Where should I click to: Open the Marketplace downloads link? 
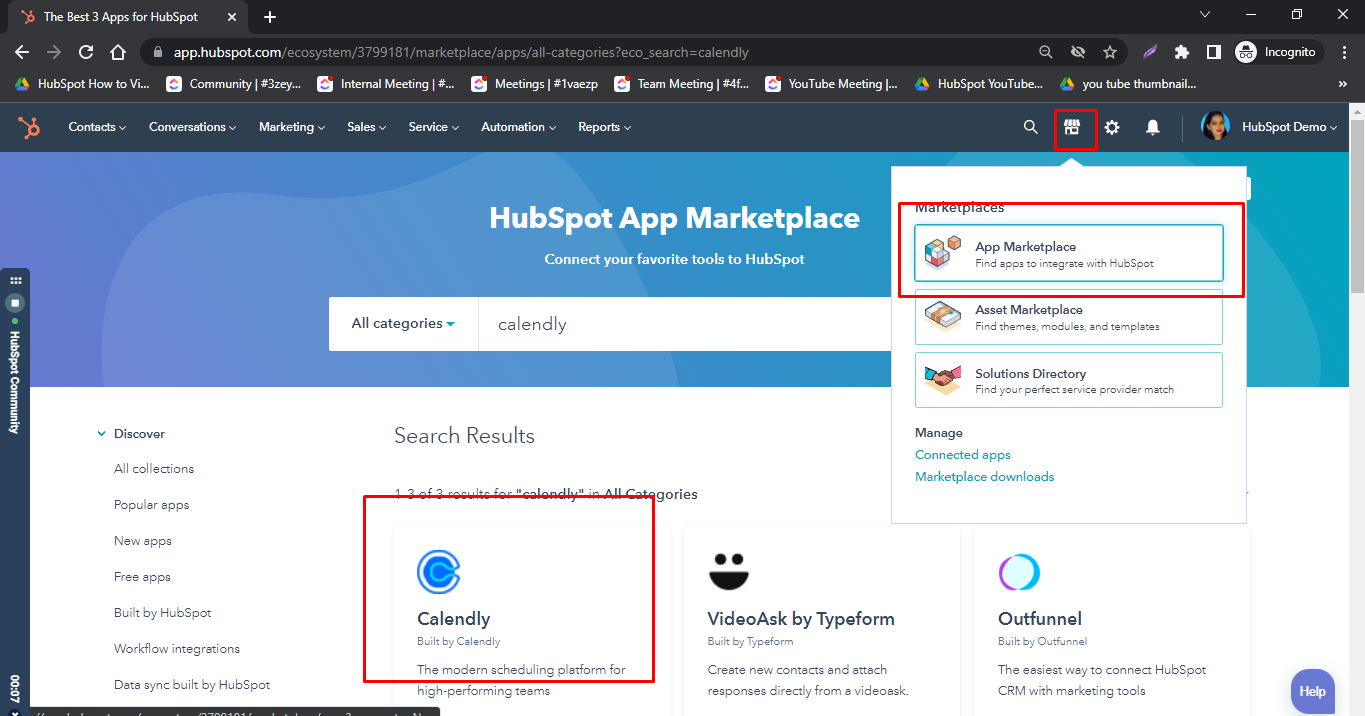tap(984, 477)
